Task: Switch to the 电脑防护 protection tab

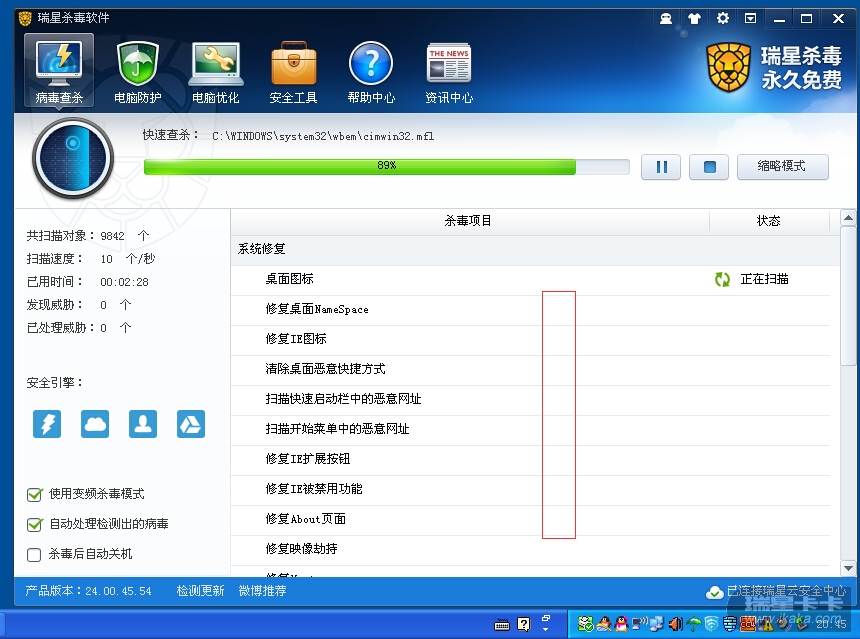Action: 138,73
